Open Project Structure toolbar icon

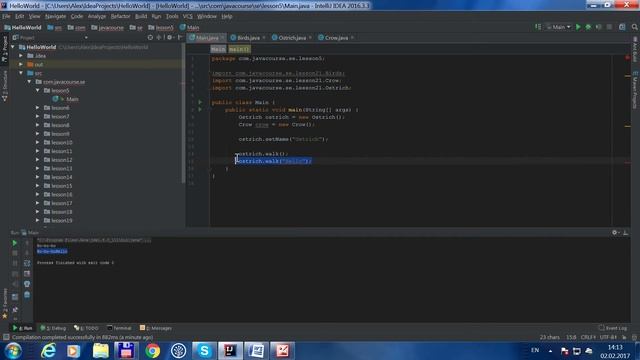pyautogui.click(x=622, y=27)
